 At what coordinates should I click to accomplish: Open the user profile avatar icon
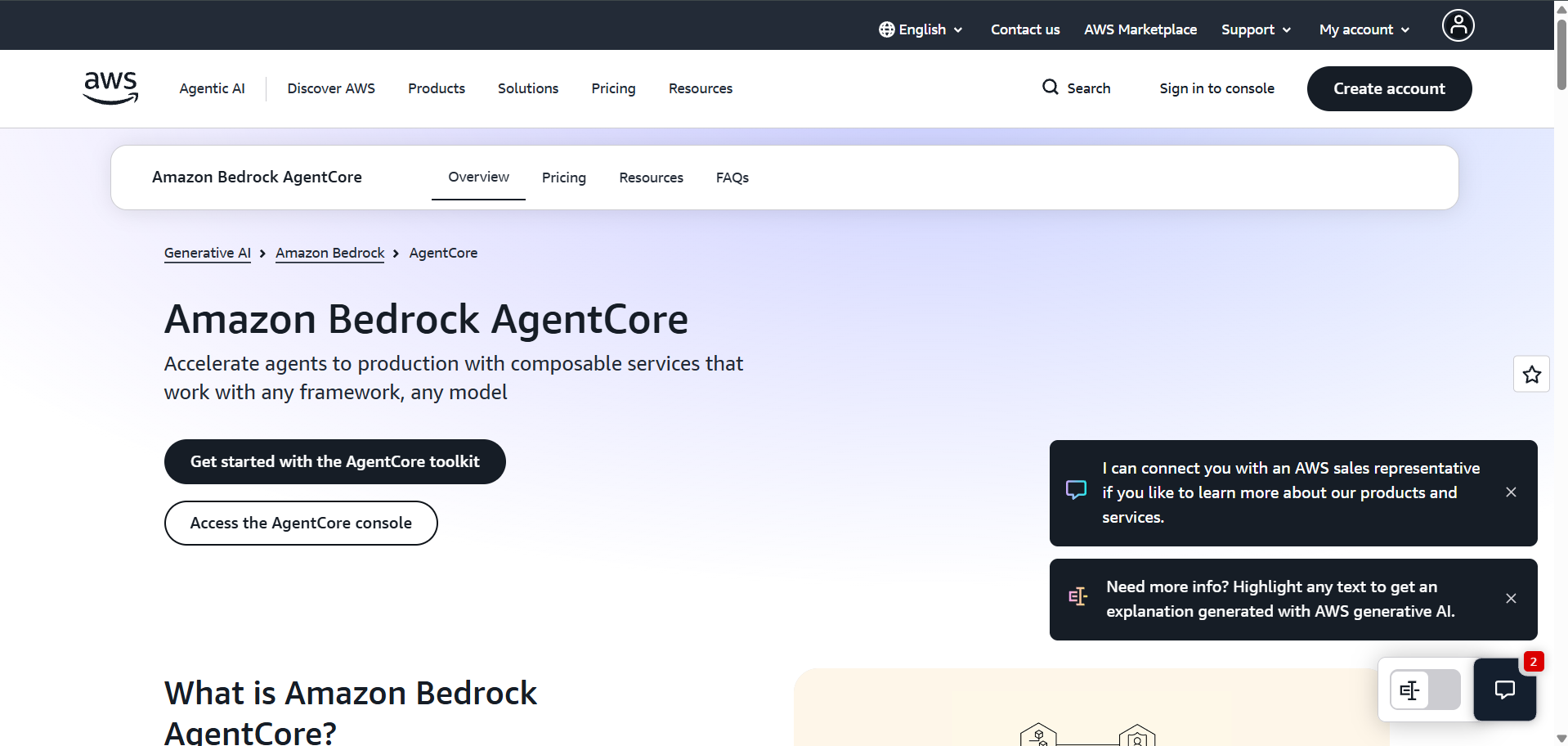point(1458,25)
